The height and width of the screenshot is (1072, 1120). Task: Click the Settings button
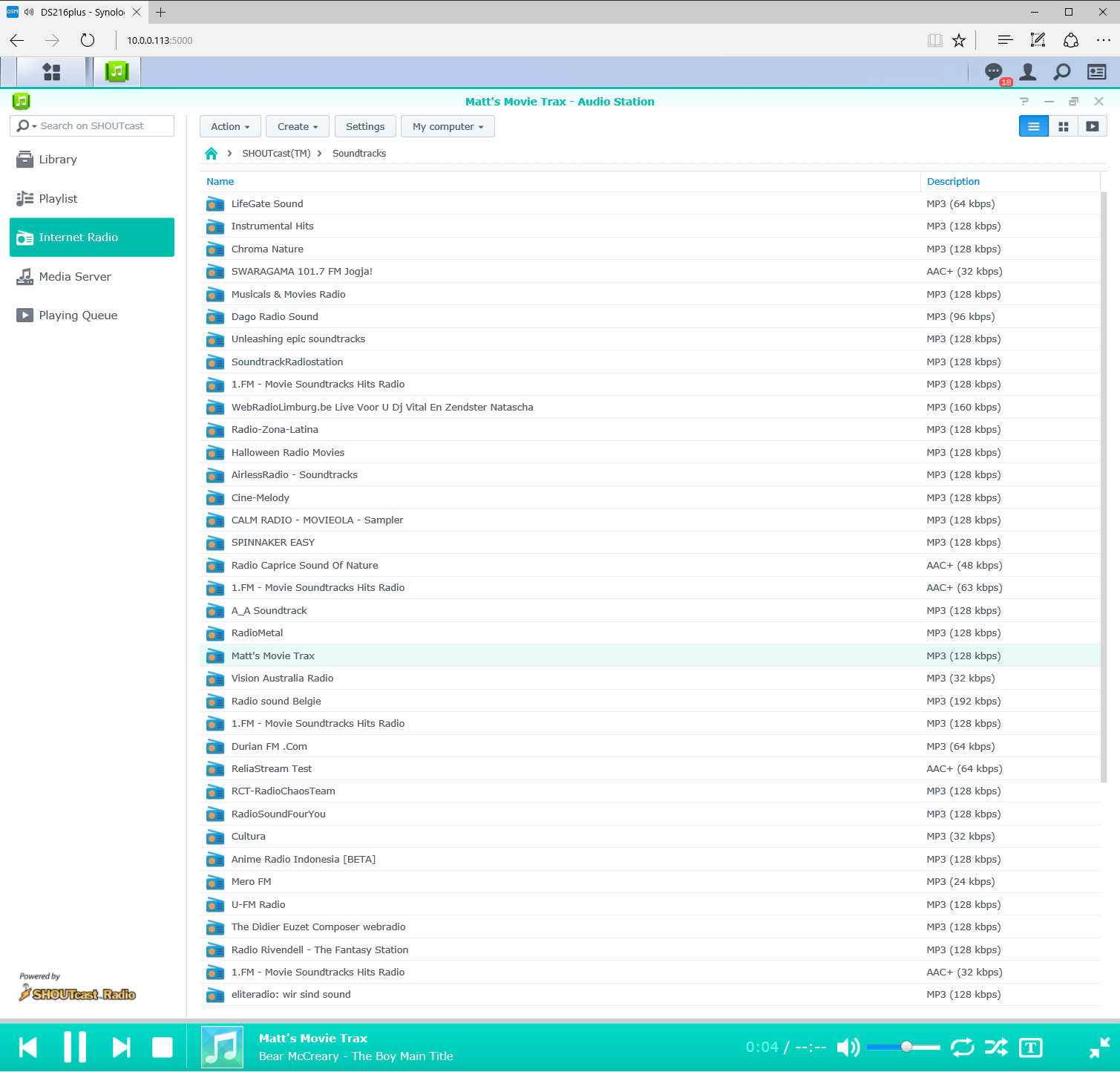point(365,127)
